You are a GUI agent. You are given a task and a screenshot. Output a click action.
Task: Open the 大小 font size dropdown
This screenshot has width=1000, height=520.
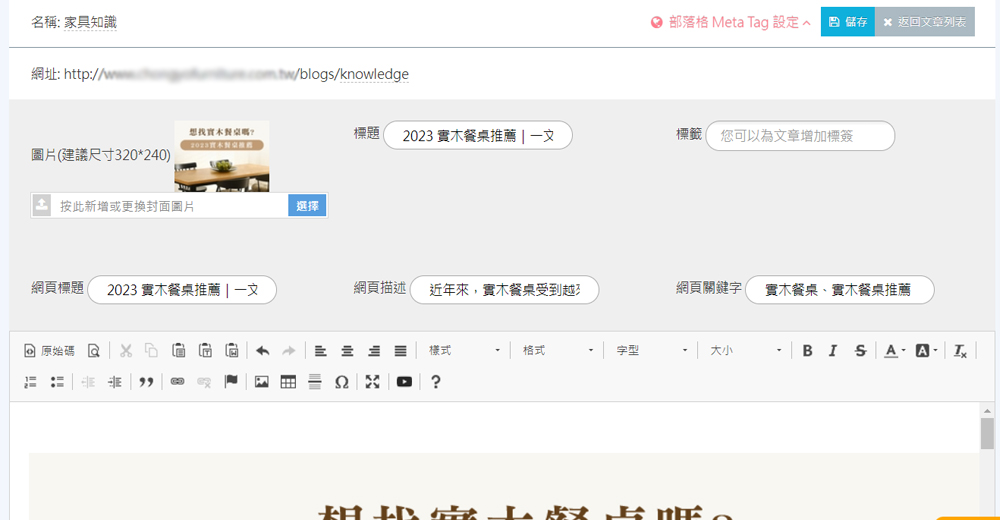point(746,351)
